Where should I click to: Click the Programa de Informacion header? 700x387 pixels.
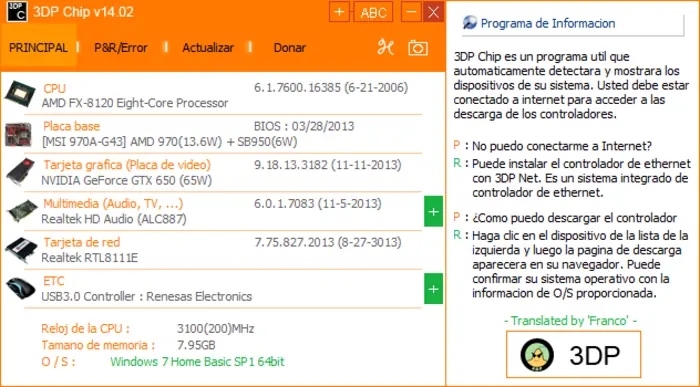pyautogui.click(x=547, y=23)
